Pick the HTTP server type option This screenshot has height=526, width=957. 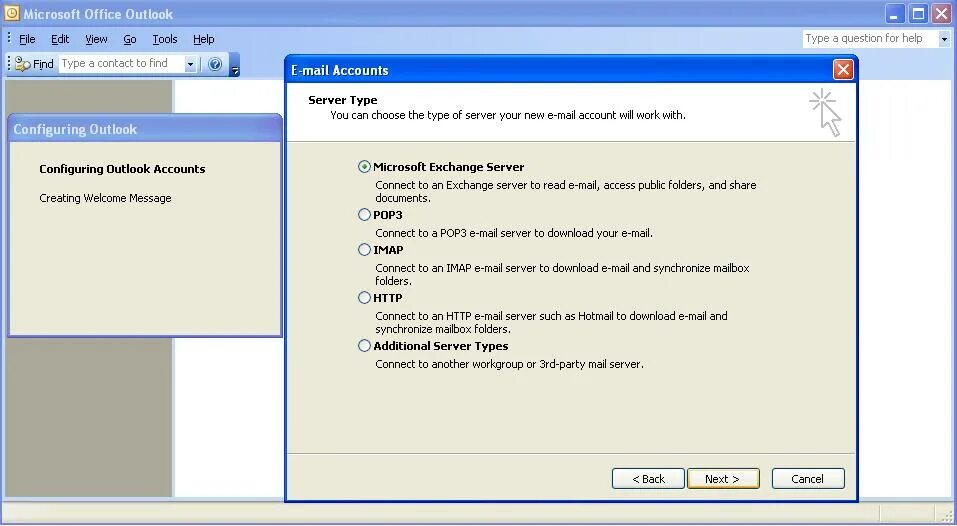364,298
